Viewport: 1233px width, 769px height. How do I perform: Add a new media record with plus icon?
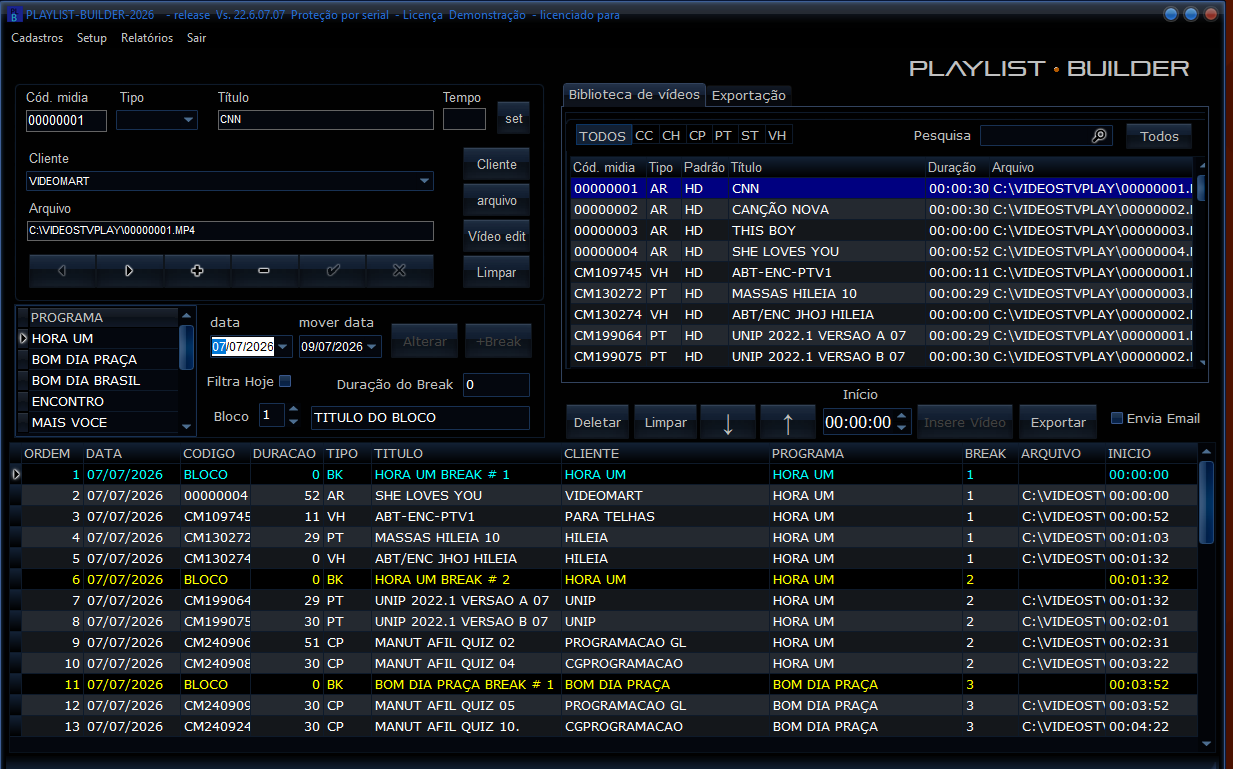[x=197, y=271]
